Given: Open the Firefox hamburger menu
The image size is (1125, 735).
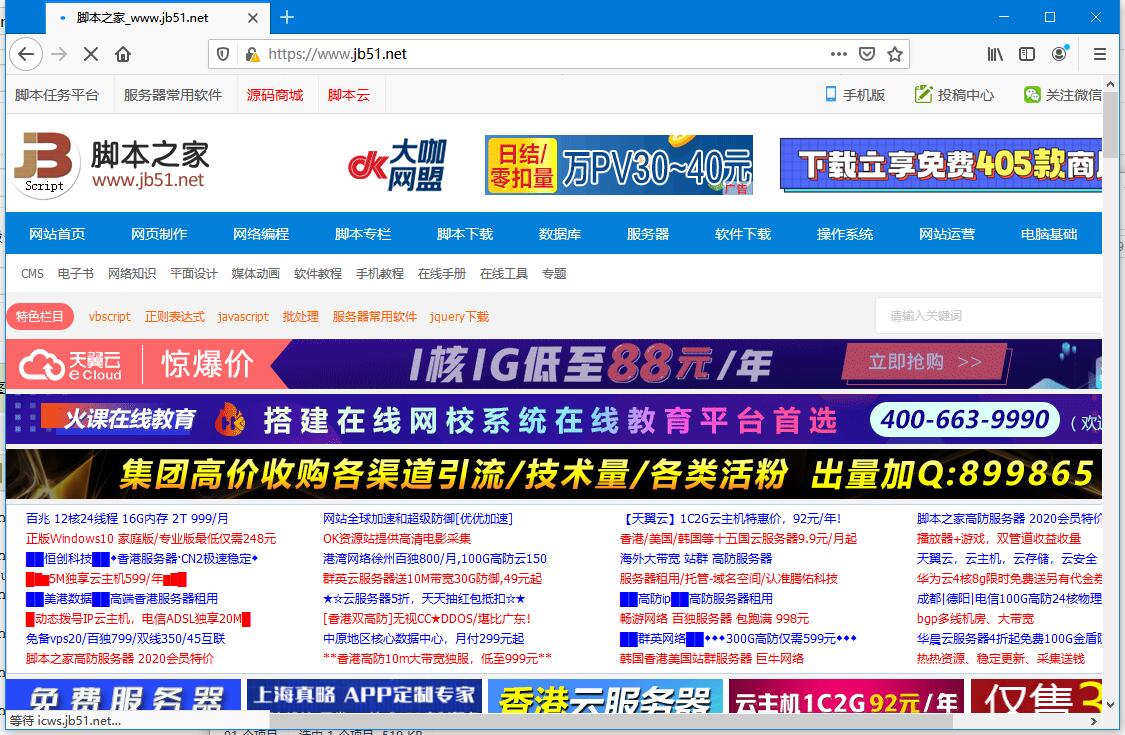Looking at the screenshot, I should pos(1099,54).
